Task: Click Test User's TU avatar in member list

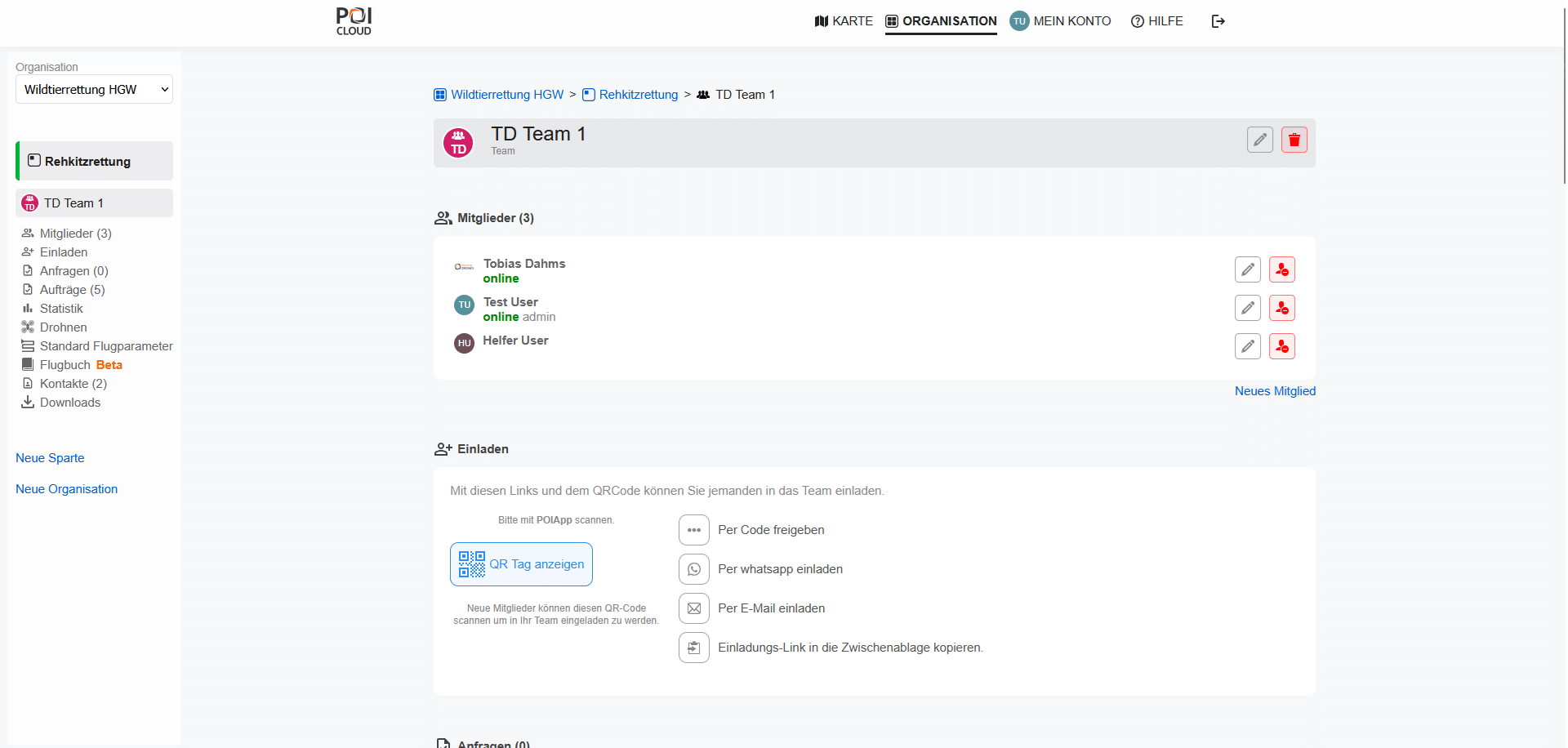Action: (464, 305)
